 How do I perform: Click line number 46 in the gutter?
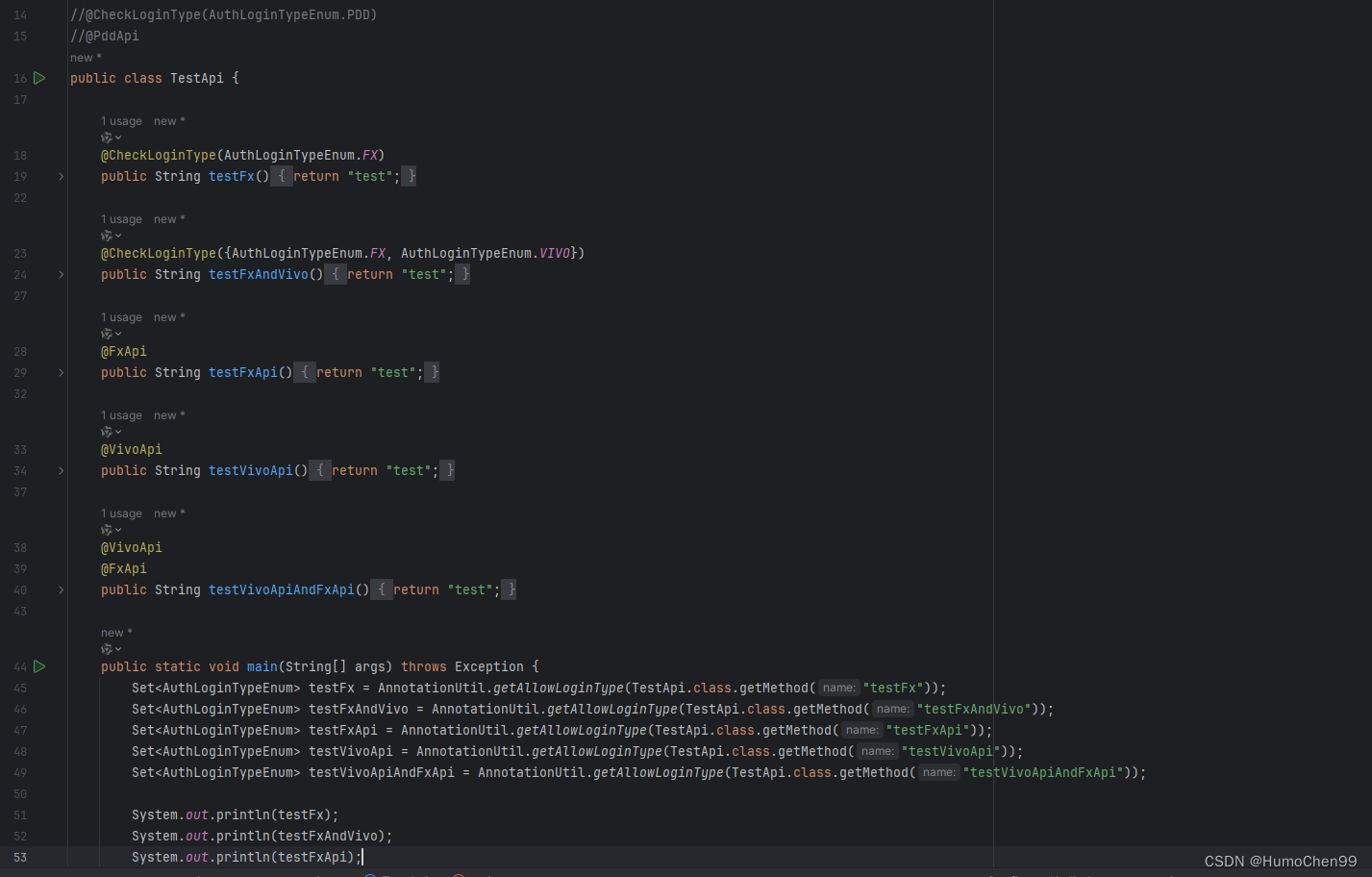pos(20,710)
